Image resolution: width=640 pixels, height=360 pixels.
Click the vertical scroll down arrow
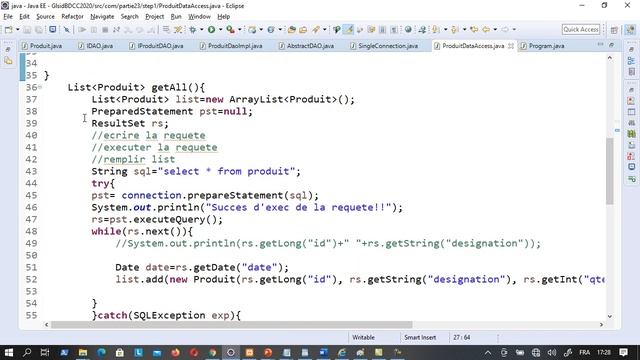tap(610, 316)
